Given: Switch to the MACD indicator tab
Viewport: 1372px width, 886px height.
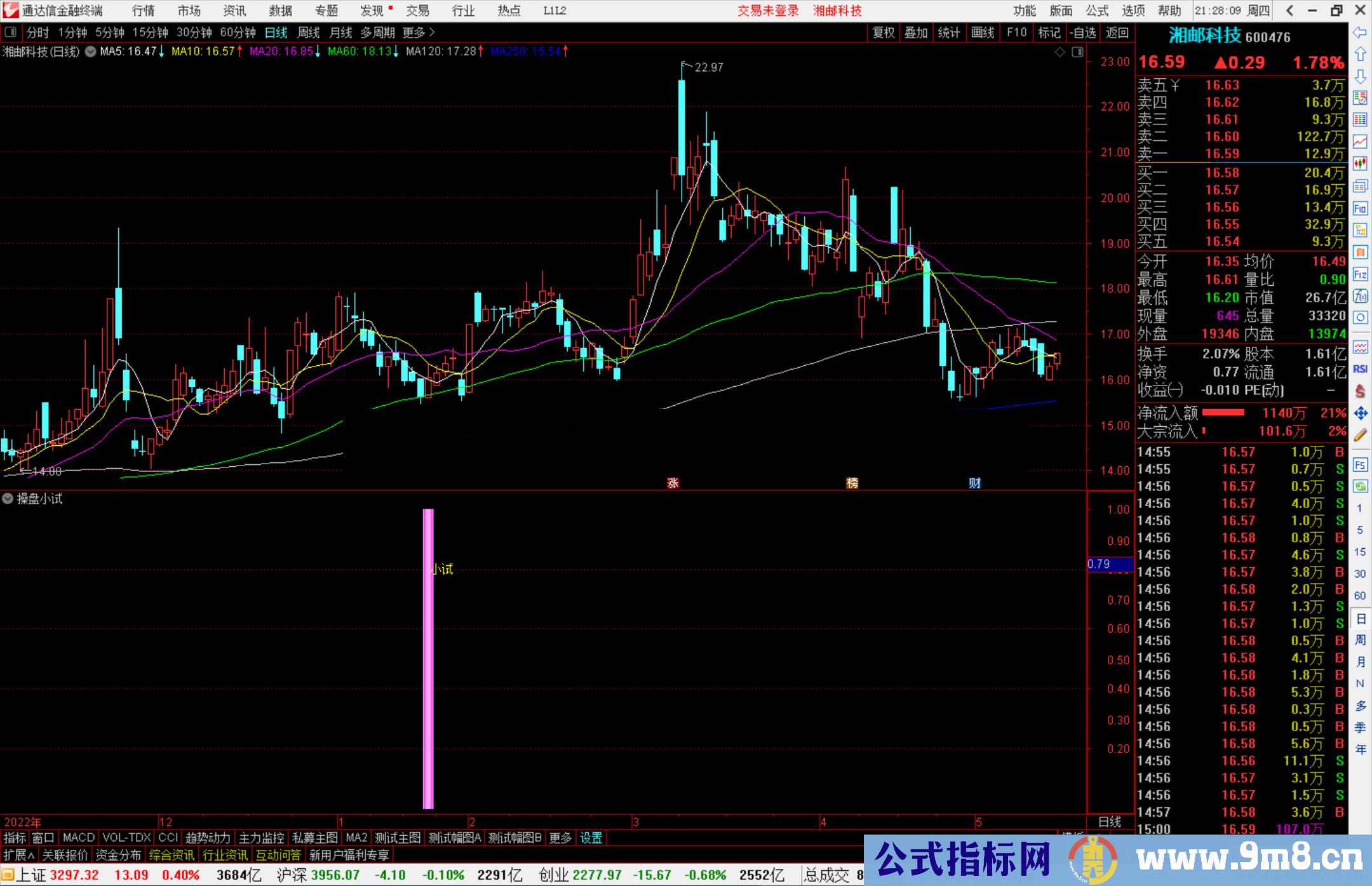Looking at the screenshot, I should (x=78, y=838).
